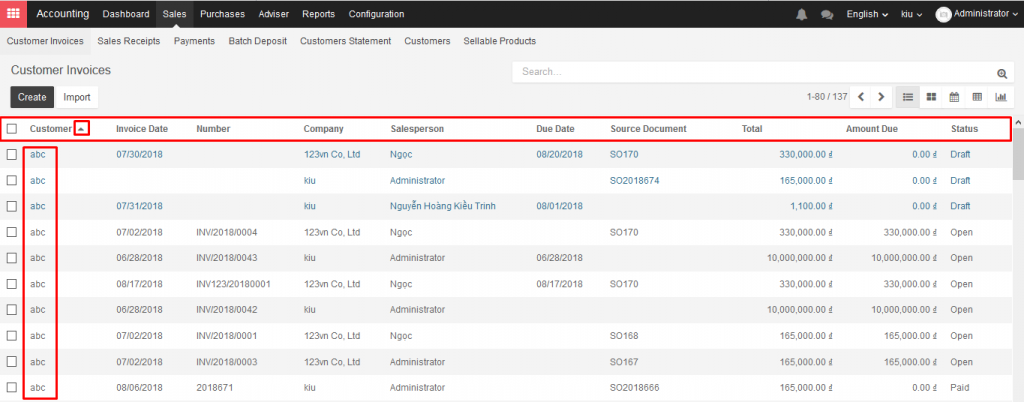1024x402 pixels.
Task: Sort by Total column header
Action: click(x=752, y=129)
